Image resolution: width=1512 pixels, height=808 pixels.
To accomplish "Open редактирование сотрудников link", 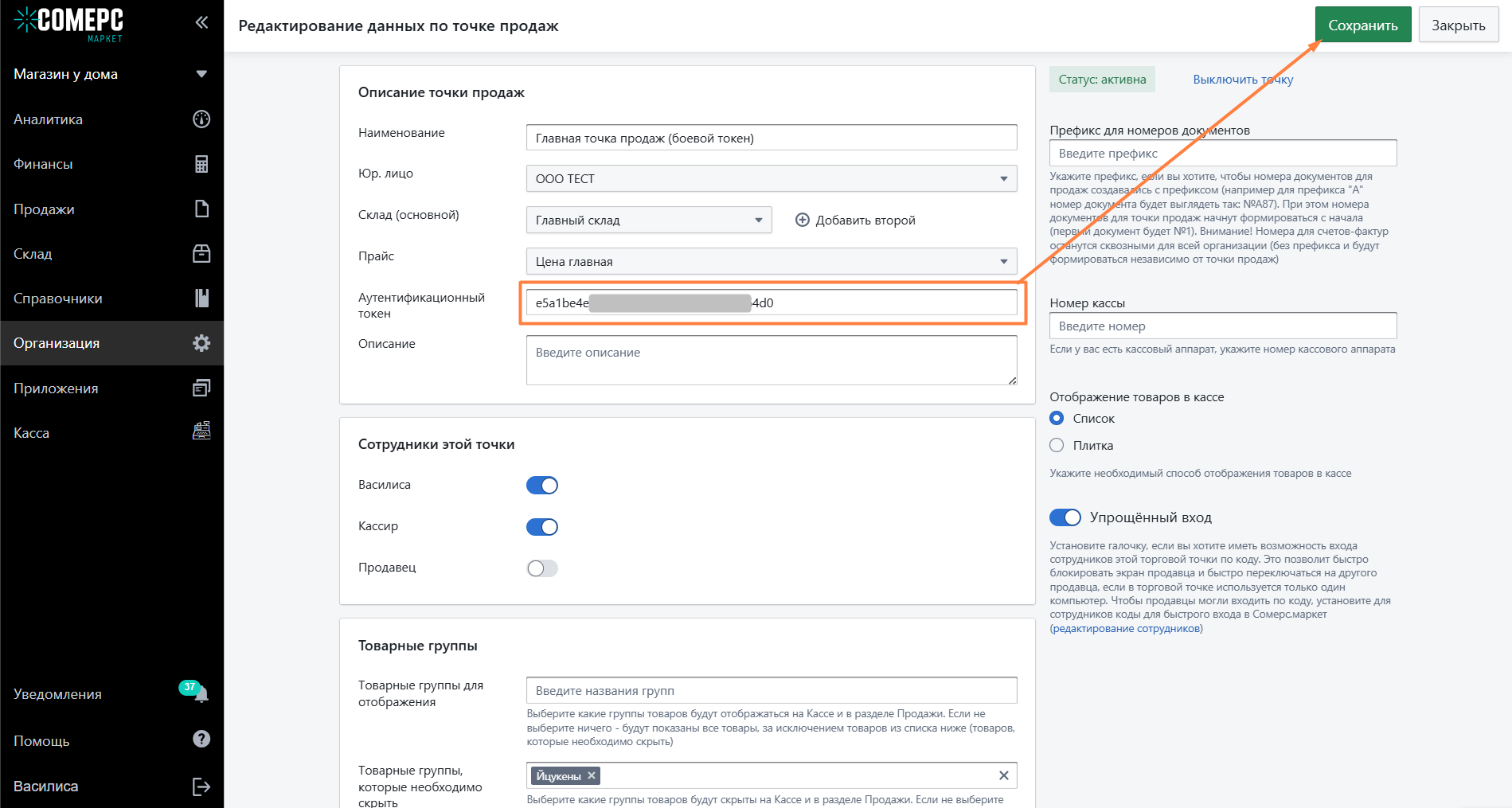I will (1127, 628).
